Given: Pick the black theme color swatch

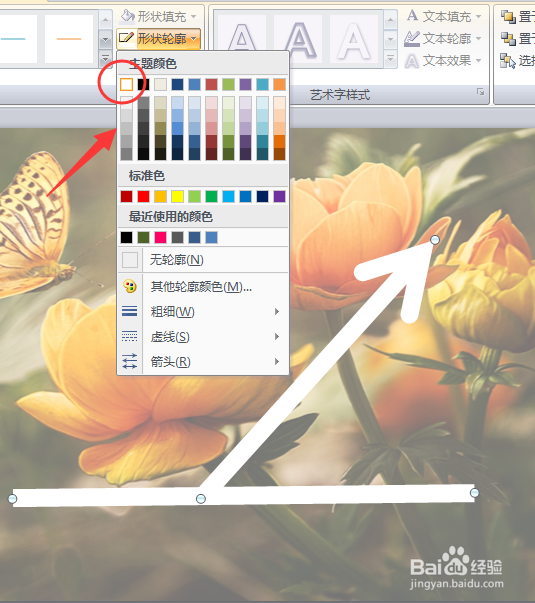Looking at the screenshot, I should pyautogui.click(x=143, y=85).
